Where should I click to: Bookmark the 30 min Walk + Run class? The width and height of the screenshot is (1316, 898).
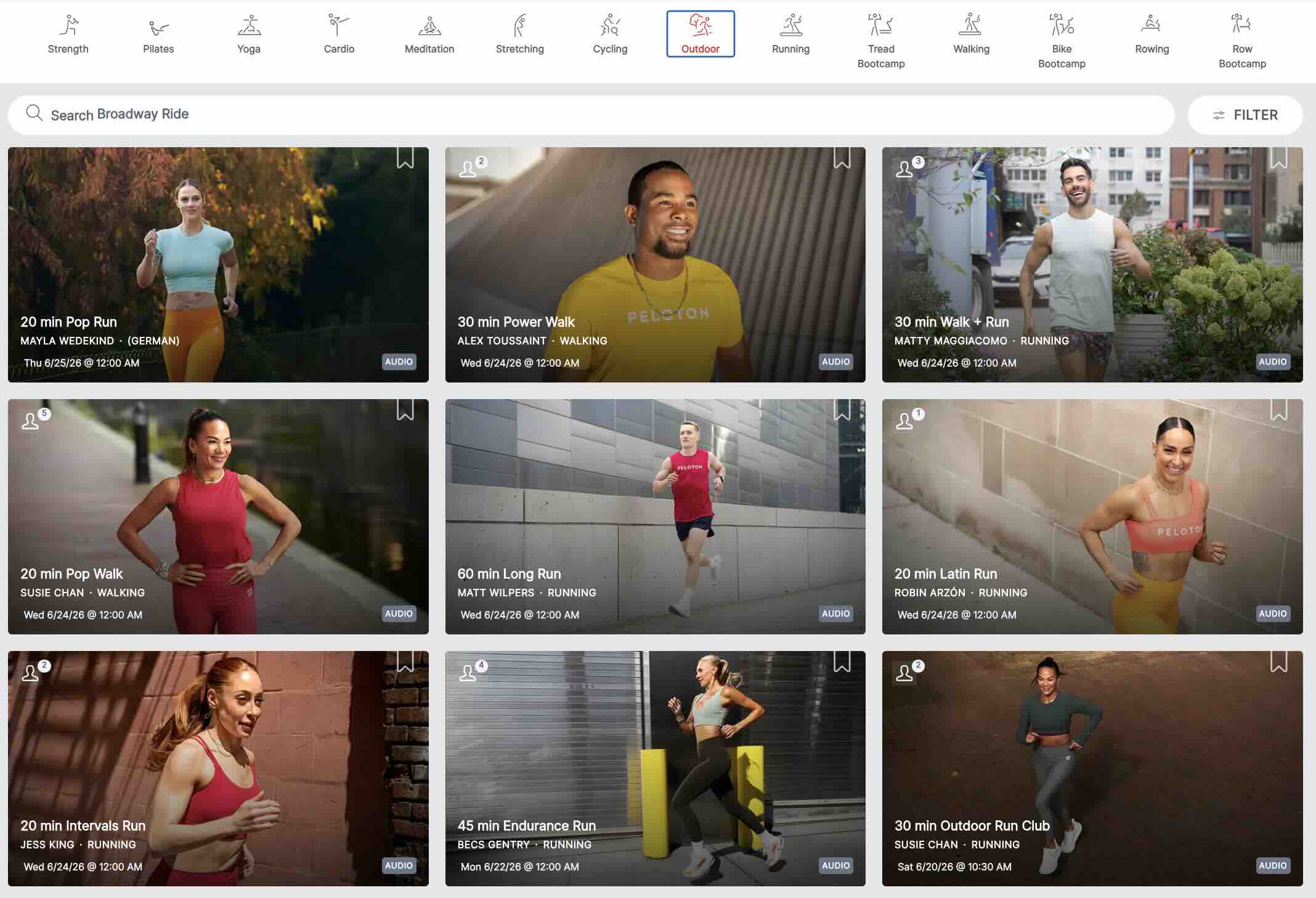[x=1278, y=158]
